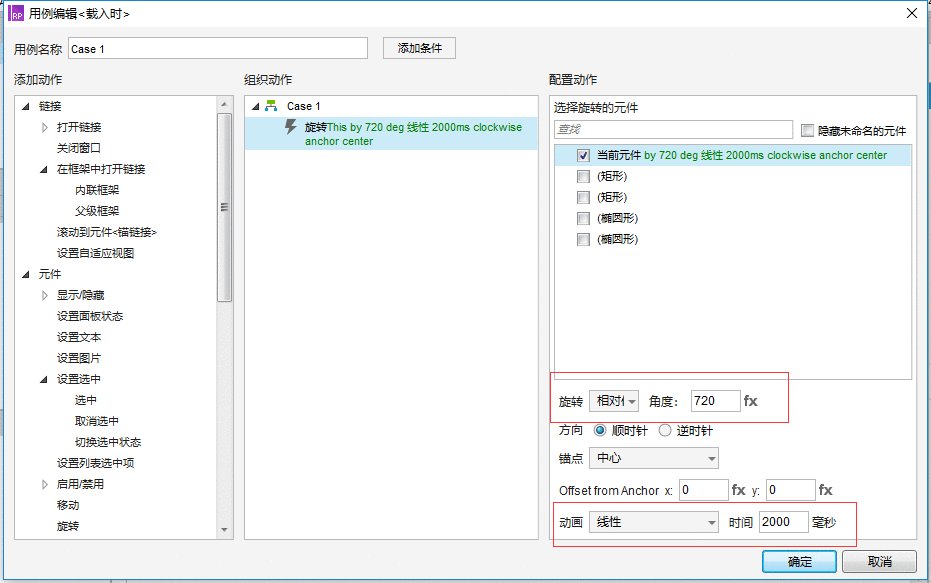Collapse the 链接 tree group

26,106
